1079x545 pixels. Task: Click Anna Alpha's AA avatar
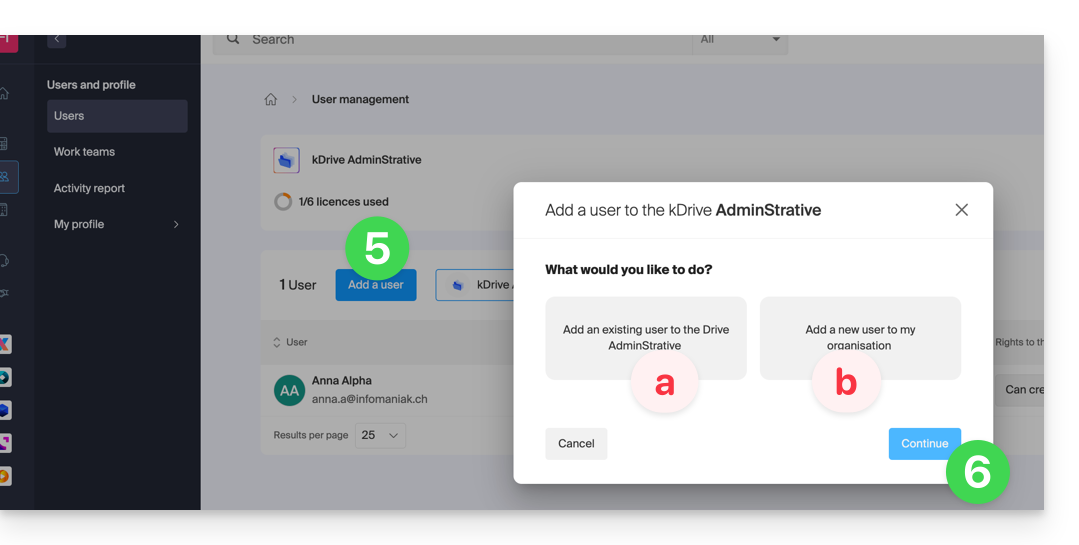[289, 390]
